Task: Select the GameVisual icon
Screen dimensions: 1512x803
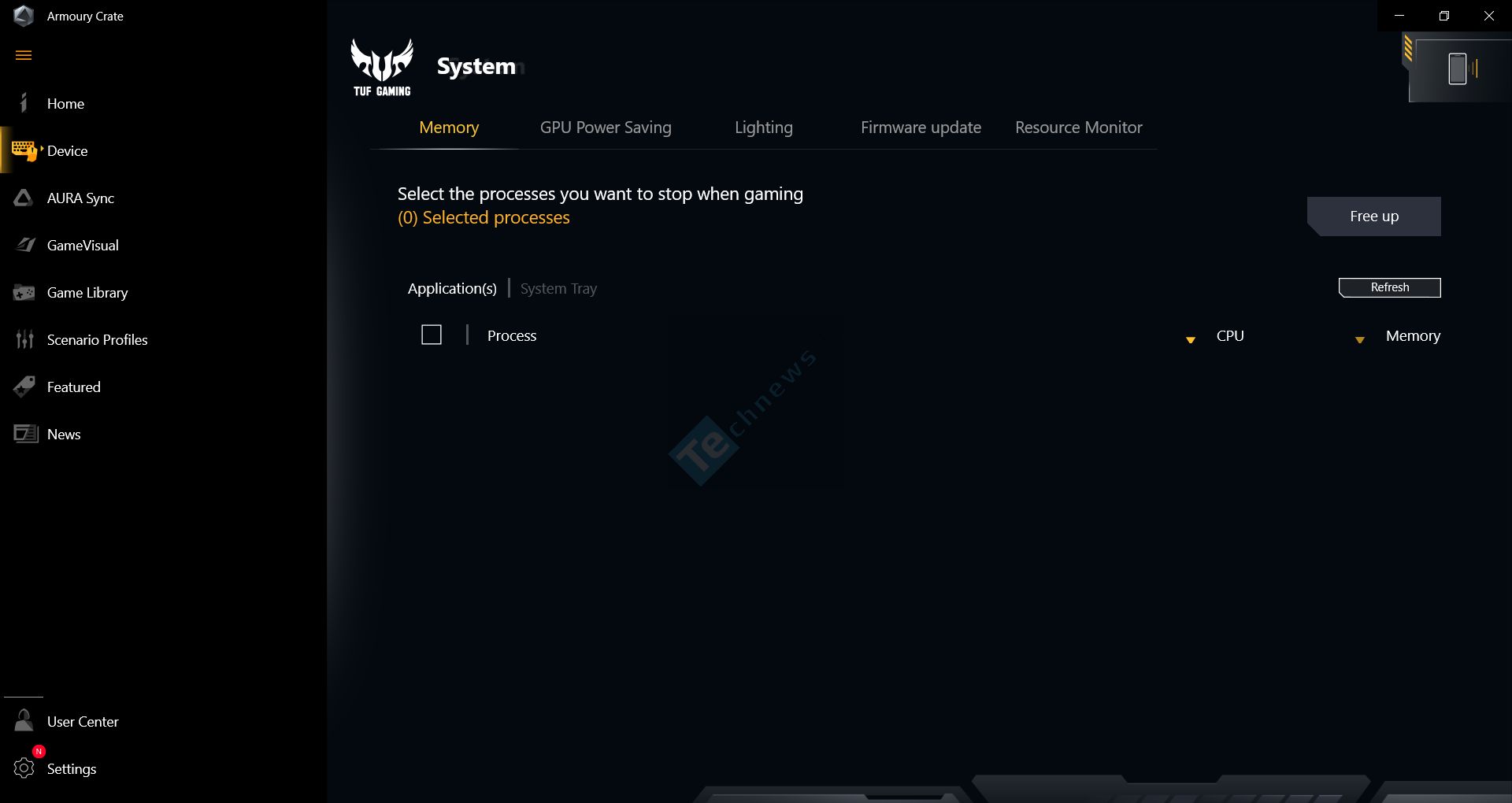Action: coord(25,245)
